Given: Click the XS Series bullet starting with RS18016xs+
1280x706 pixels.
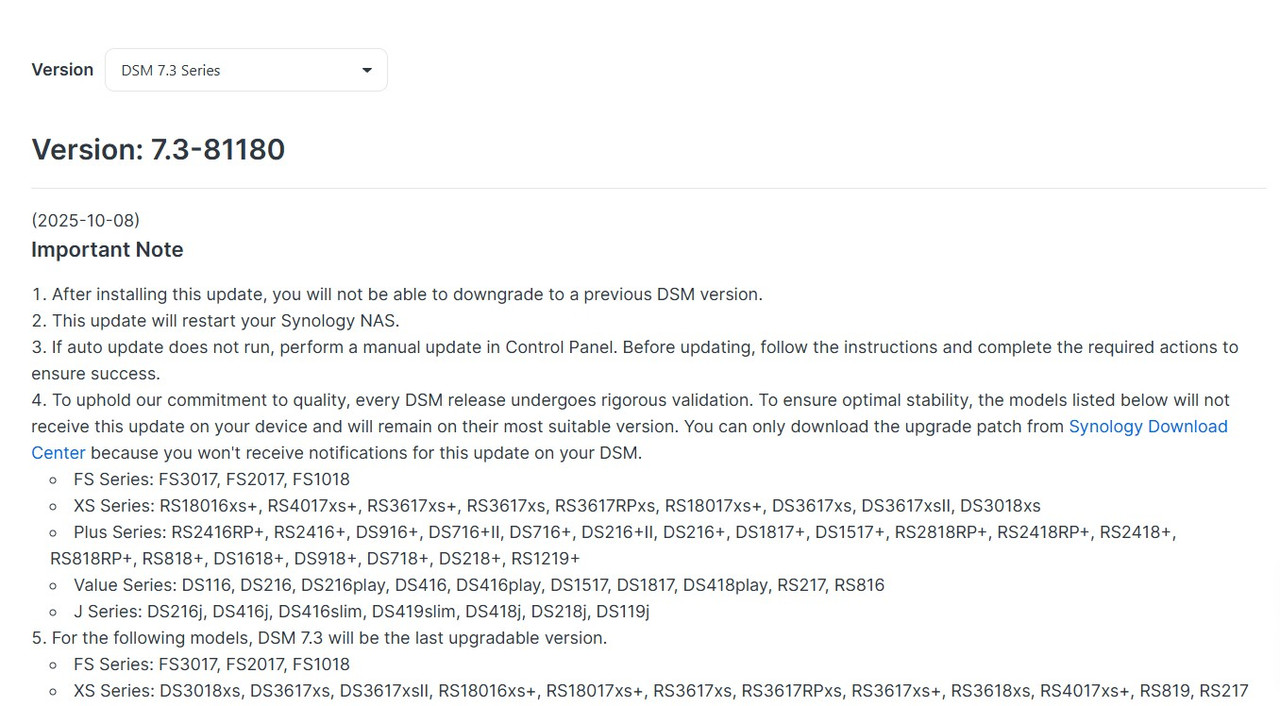Looking at the screenshot, I should click(557, 506).
